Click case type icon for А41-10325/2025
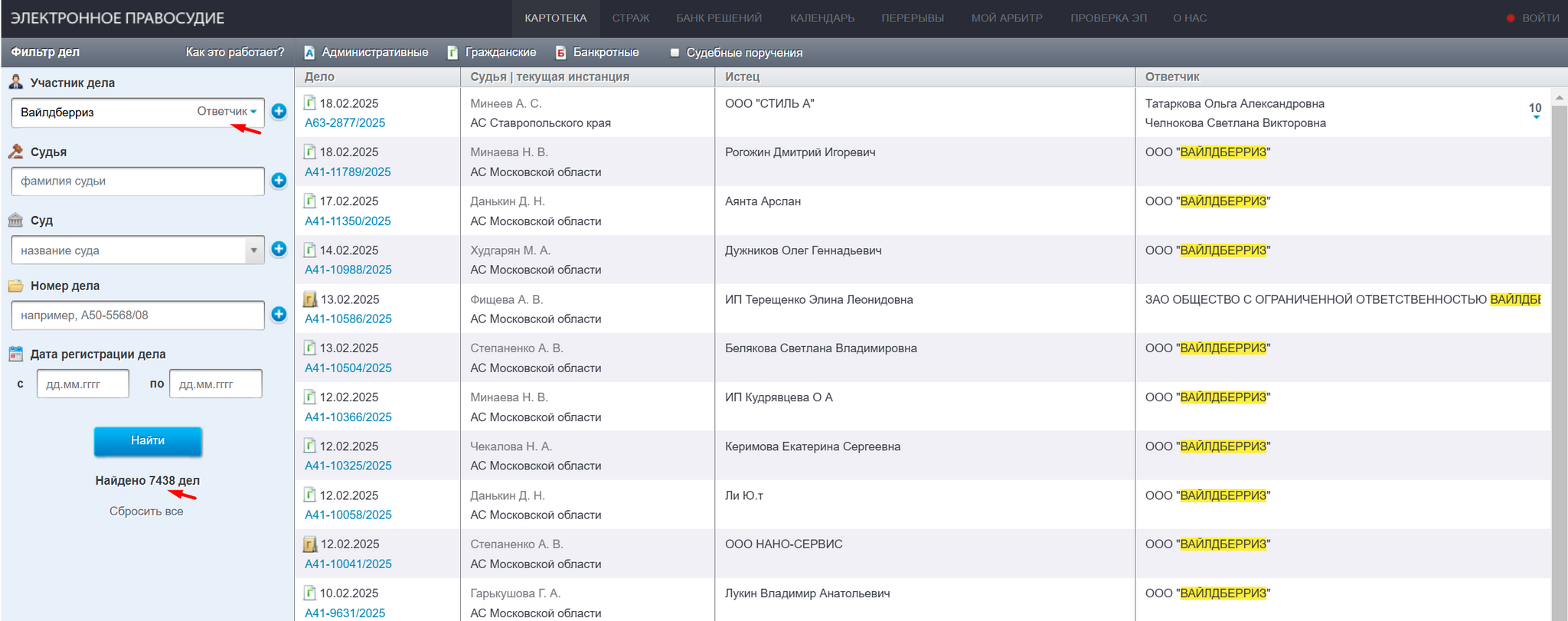1568x621 pixels. [x=309, y=446]
